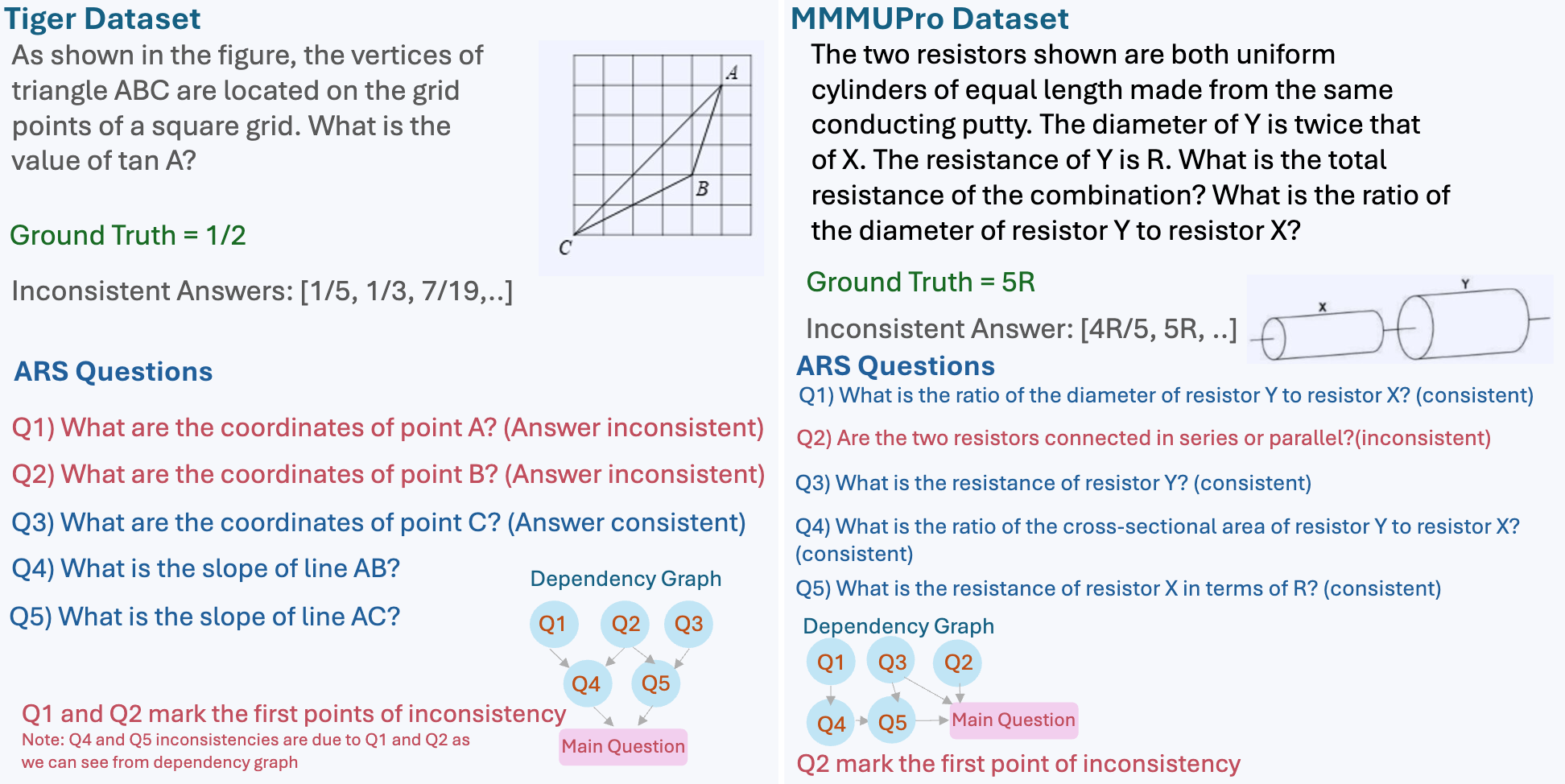Open the X and Y resistor cylinders image
The image size is (1565, 784).
coord(1399,320)
